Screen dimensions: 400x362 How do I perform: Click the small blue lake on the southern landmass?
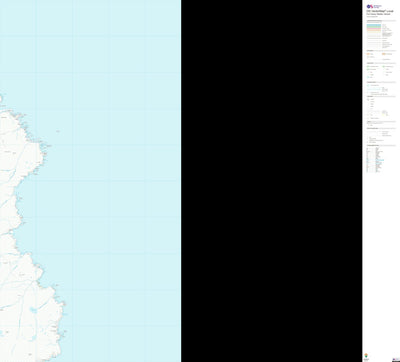33,310
